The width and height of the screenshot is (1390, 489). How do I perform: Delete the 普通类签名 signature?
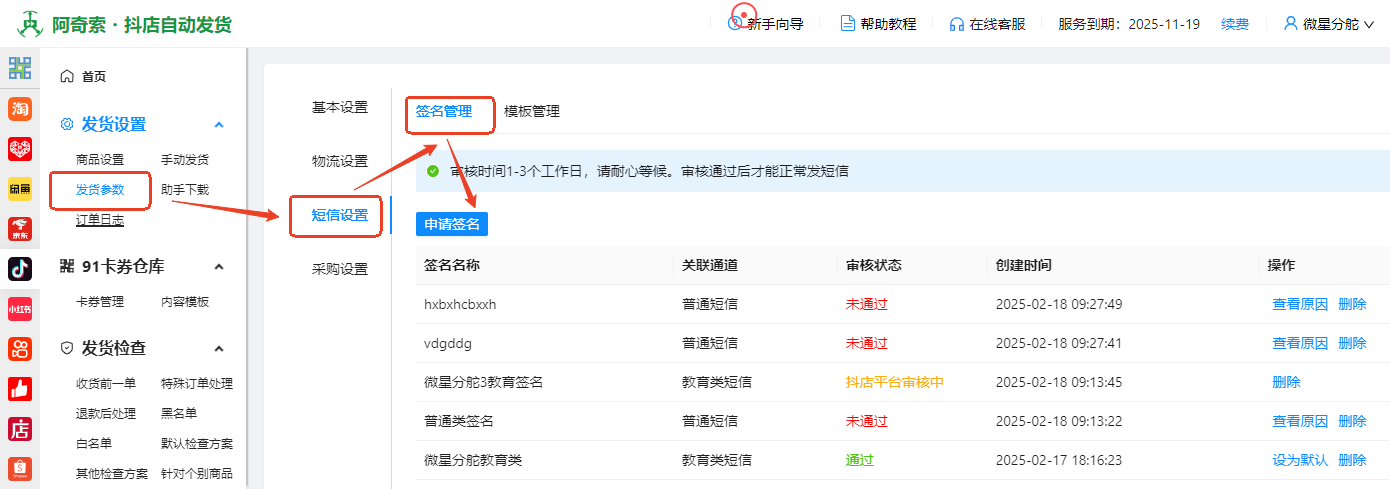[1352, 421]
